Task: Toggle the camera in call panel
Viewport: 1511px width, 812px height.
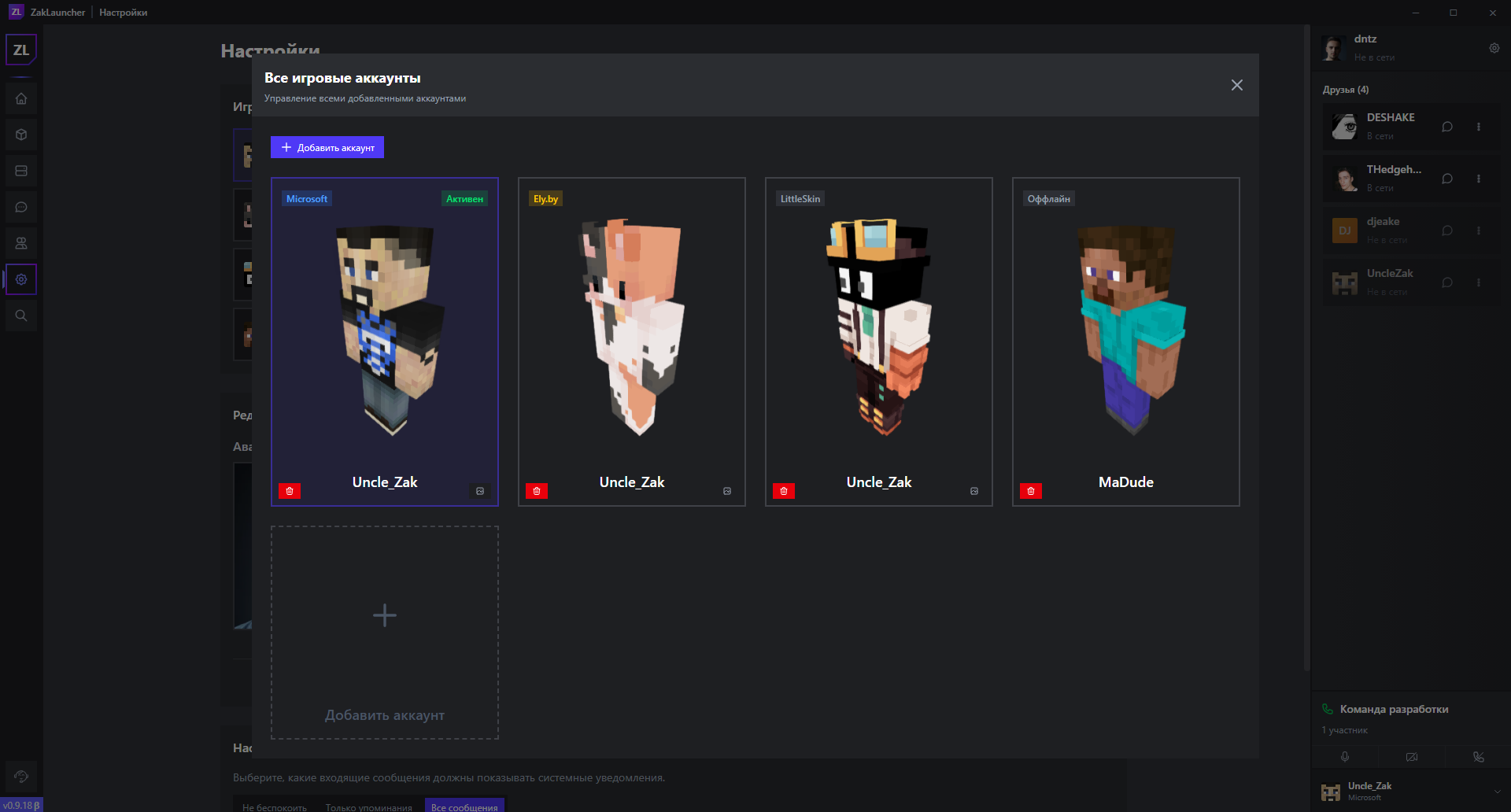Action: point(1412,757)
